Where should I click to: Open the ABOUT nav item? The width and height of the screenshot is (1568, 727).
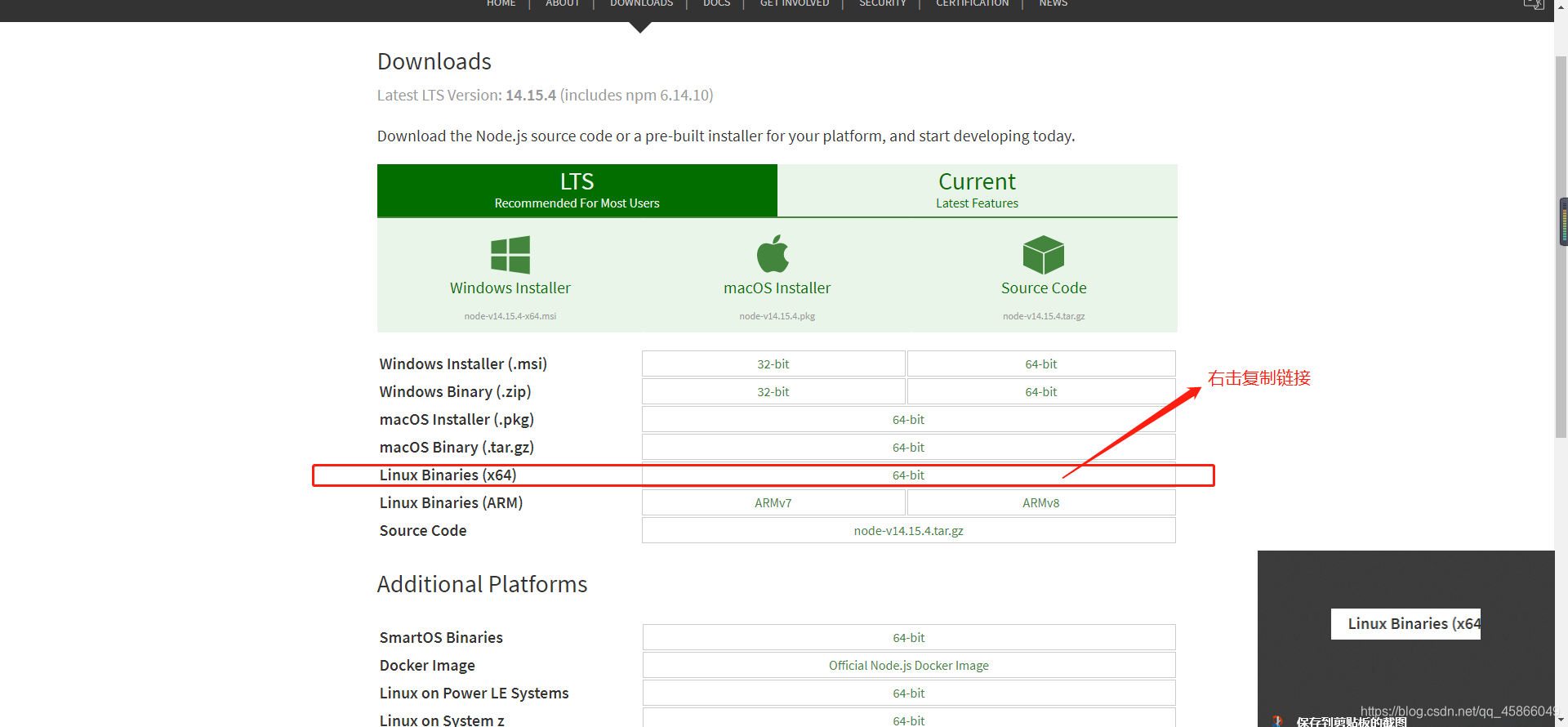point(563,4)
